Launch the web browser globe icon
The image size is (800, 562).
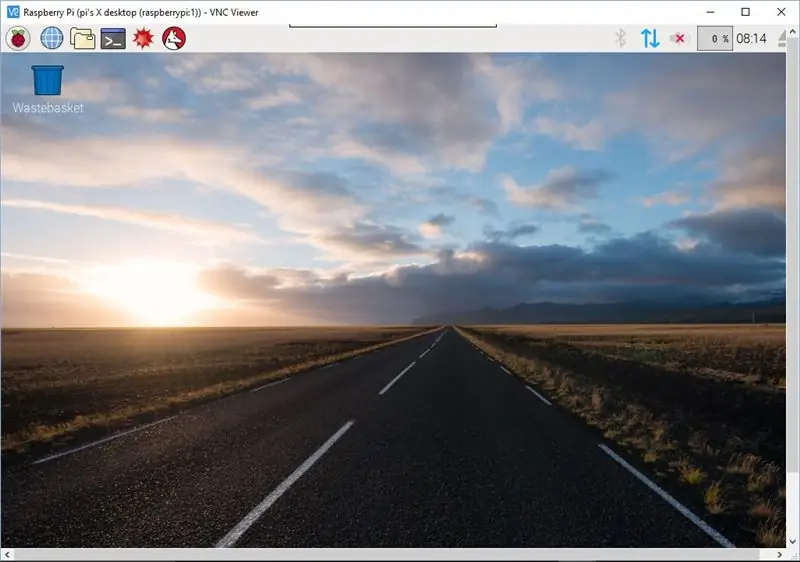pos(52,38)
